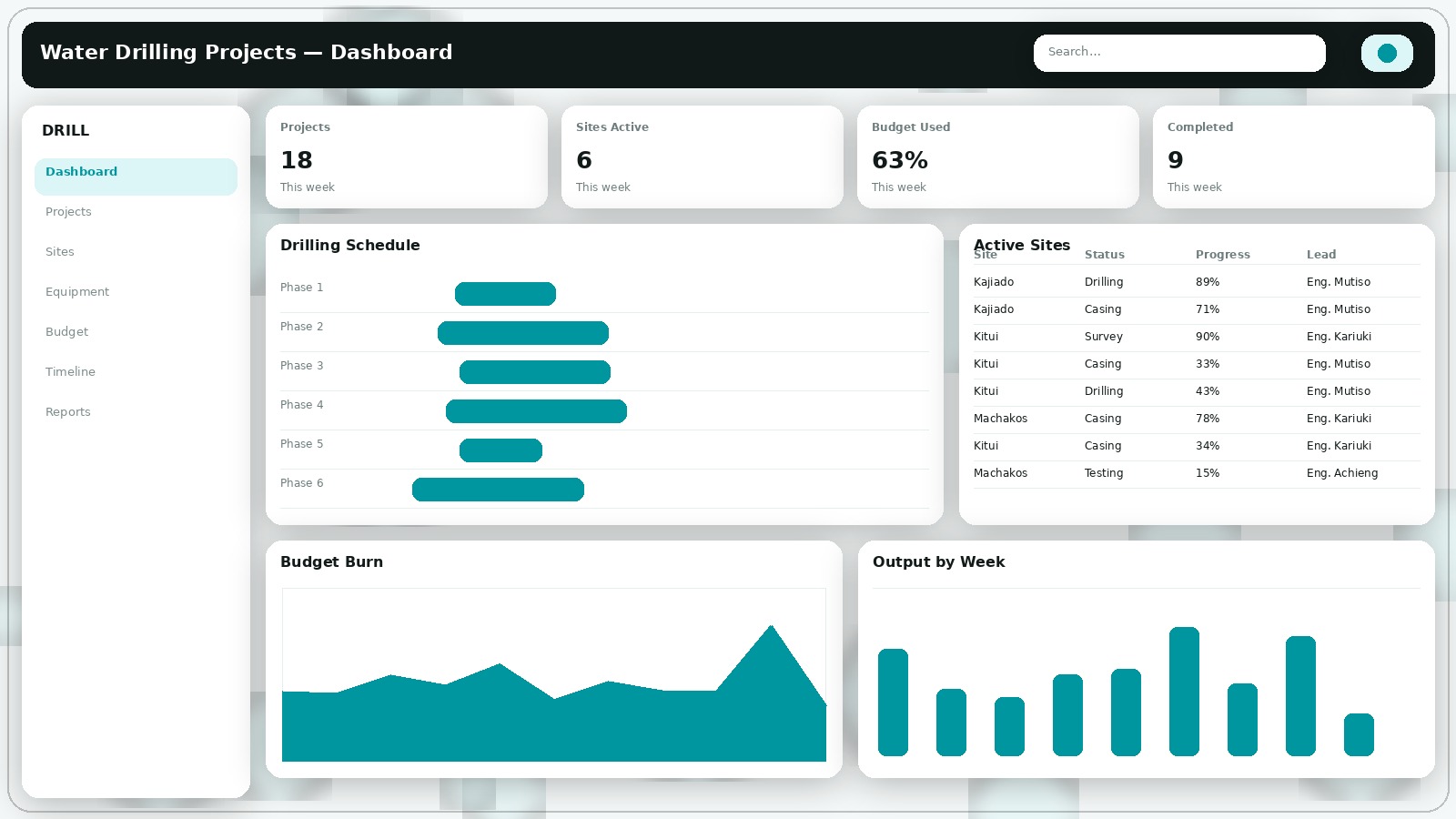Click the teal circle avatar icon
1456x819 pixels.
point(1387,53)
